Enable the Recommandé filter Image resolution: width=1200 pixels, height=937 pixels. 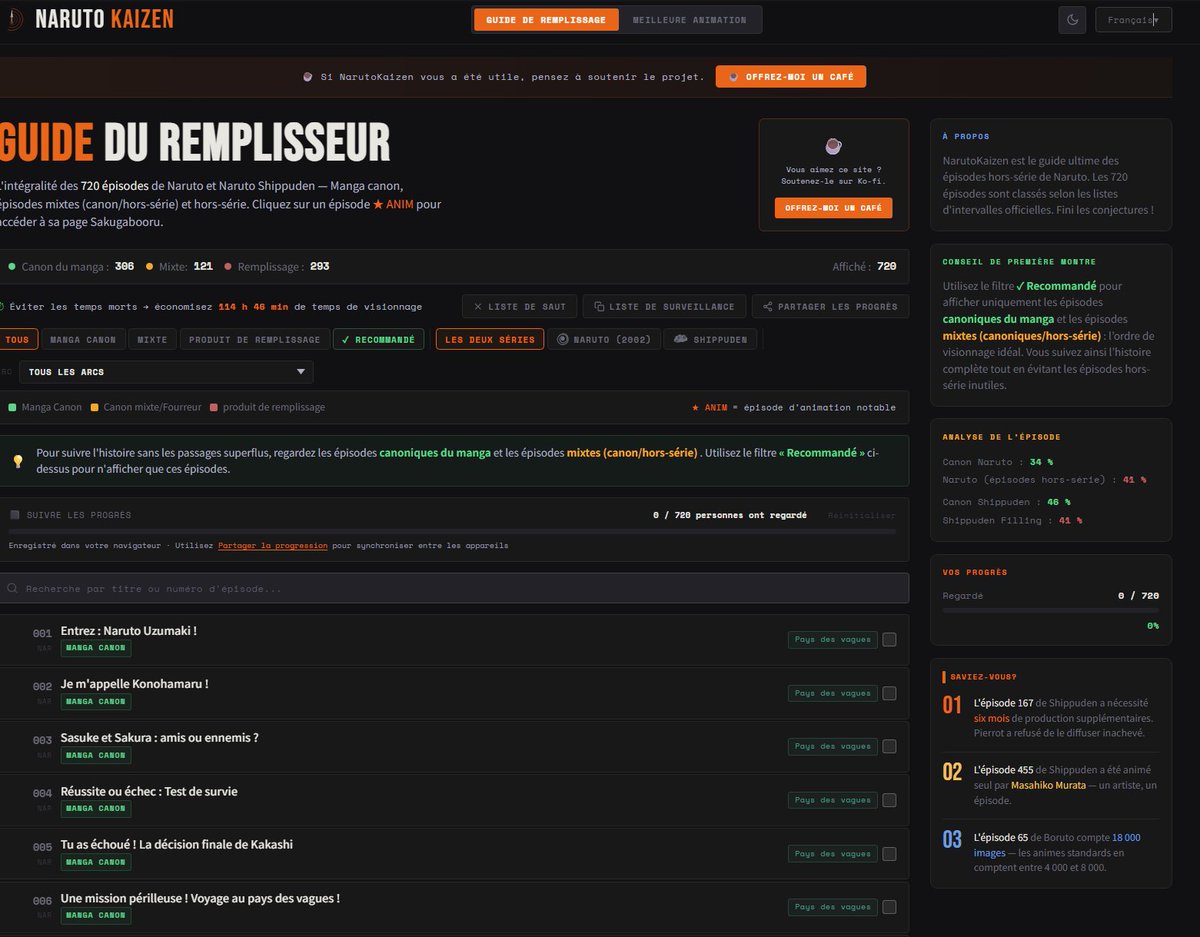click(378, 339)
